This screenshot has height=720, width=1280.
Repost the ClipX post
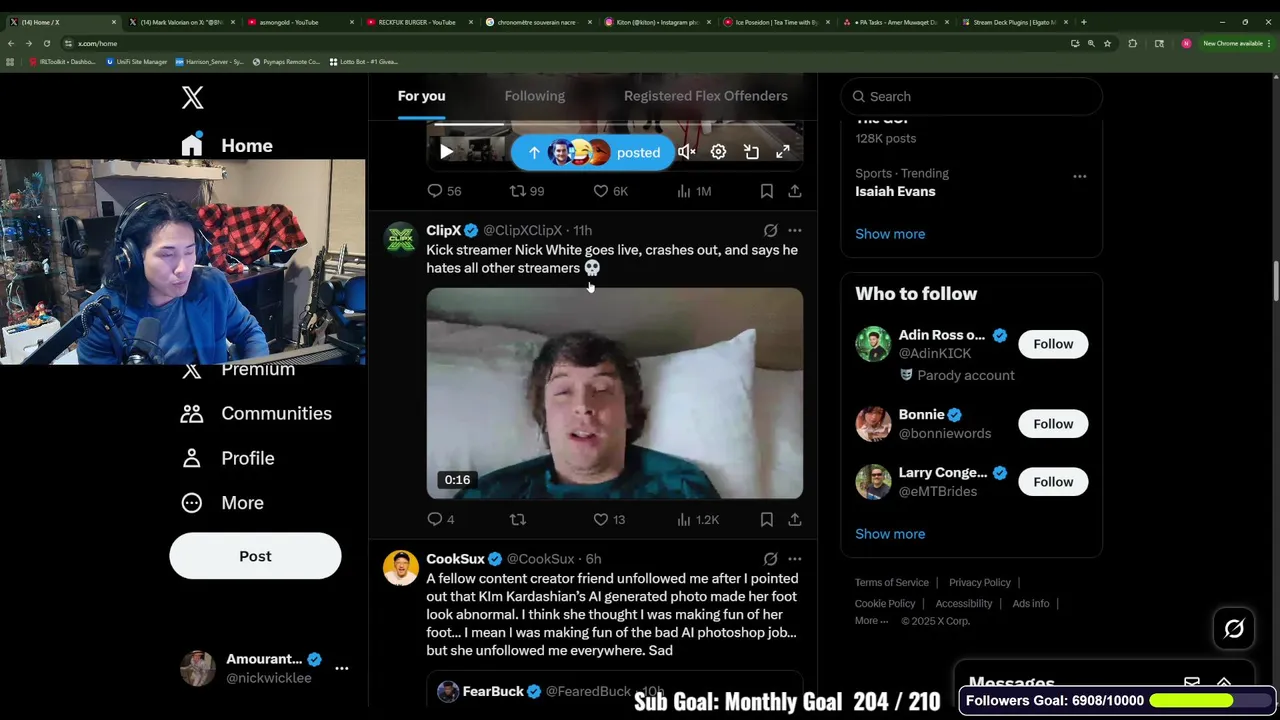[x=518, y=520]
